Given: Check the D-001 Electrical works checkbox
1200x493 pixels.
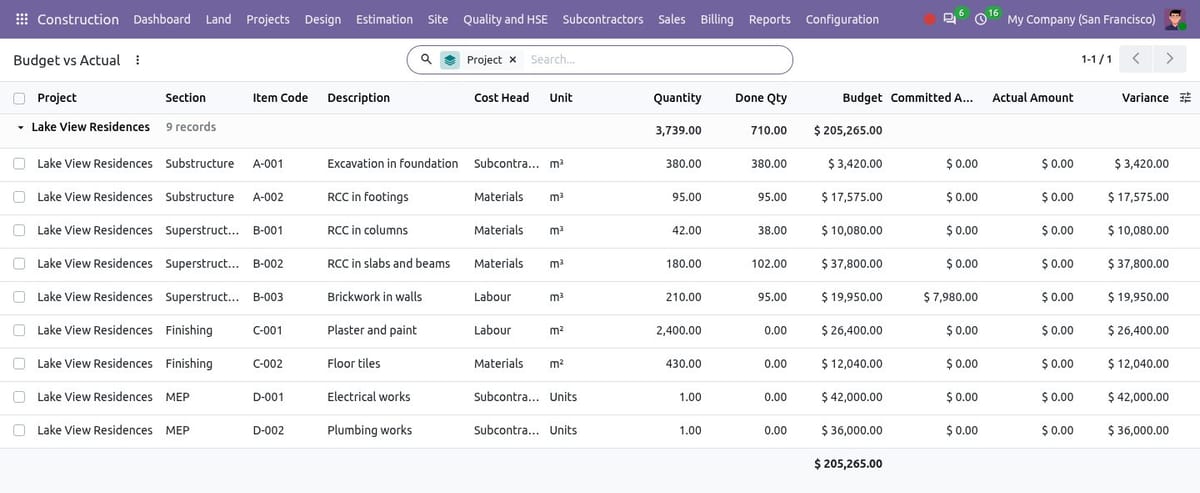Looking at the screenshot, I should 20,397.
